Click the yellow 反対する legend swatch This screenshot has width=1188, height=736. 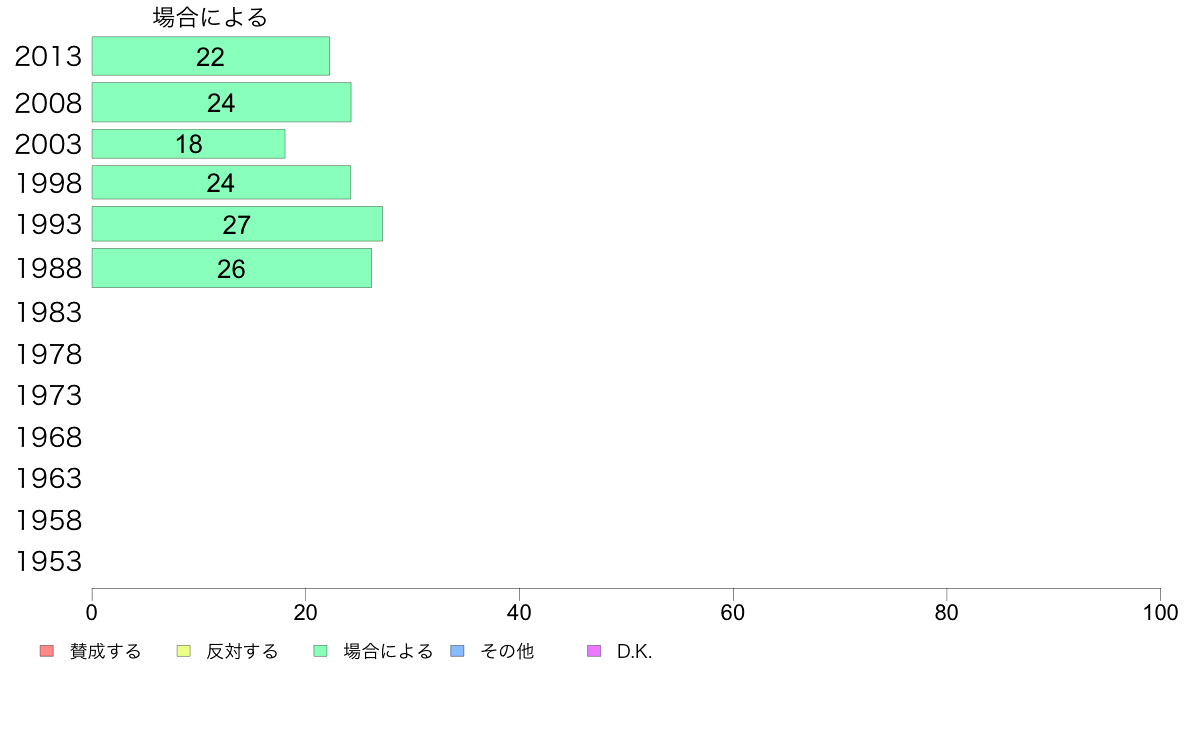pos(183,651)
